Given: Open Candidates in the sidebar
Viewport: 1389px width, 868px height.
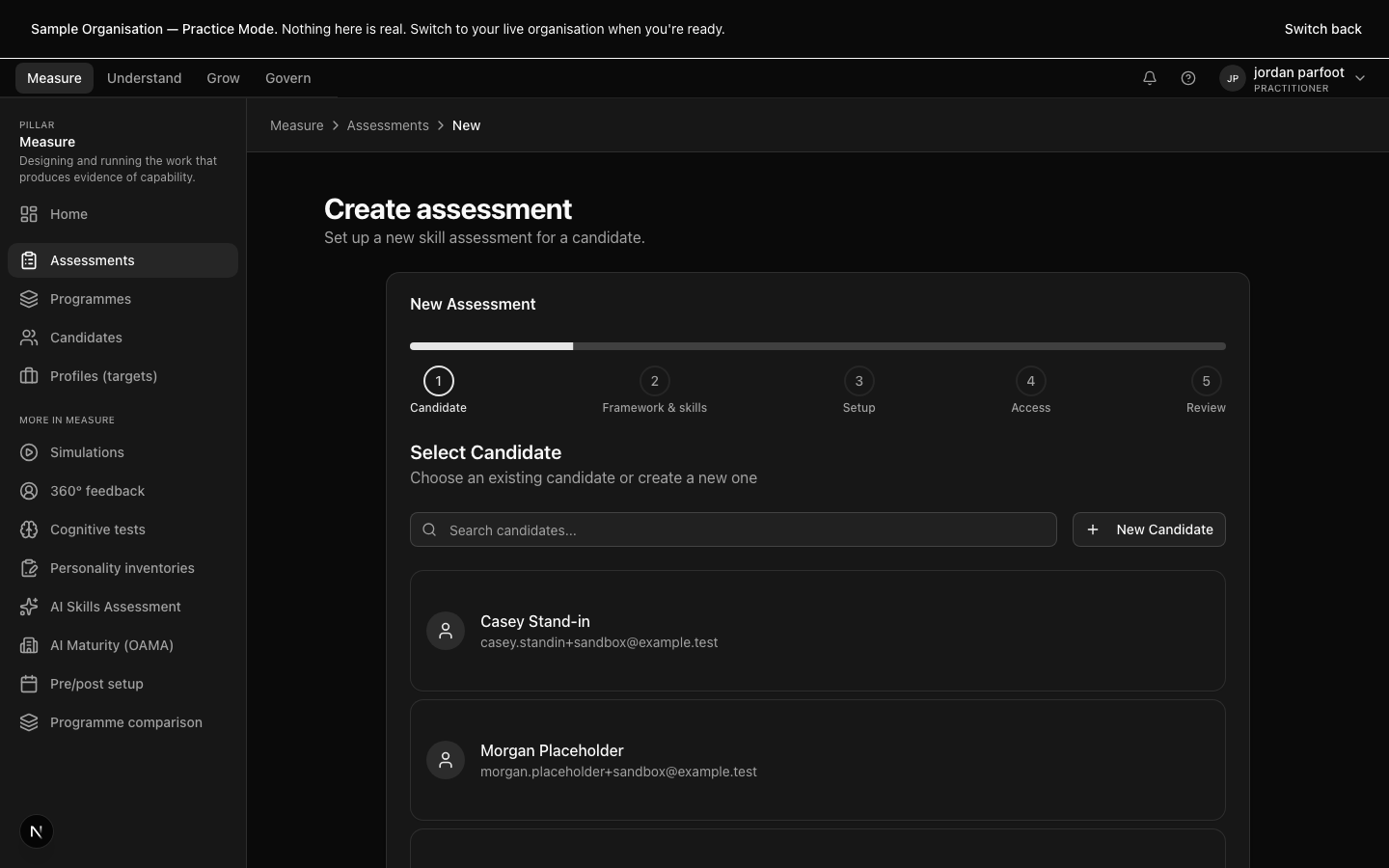Looking at the screenshot, I should click(x=123, y=338).
